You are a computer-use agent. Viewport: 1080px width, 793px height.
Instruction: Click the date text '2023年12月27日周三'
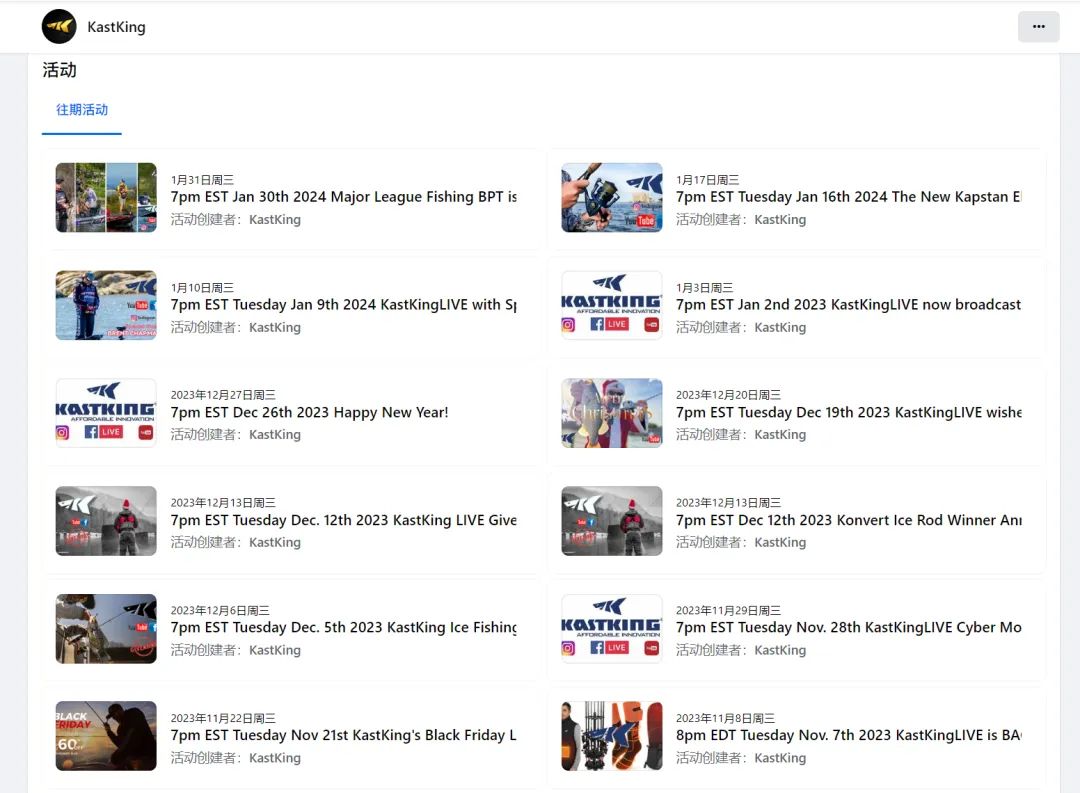pyautogui.click(x=223, y=395)
